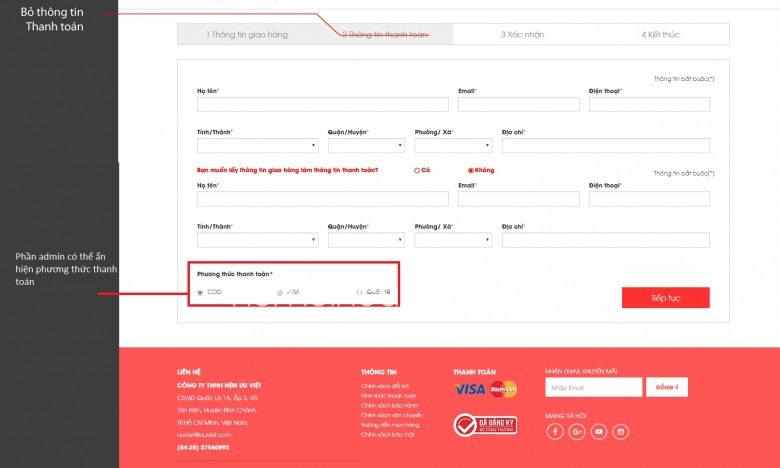Select the 'Không' radio option
780x468 pixels.
point(471,170)
